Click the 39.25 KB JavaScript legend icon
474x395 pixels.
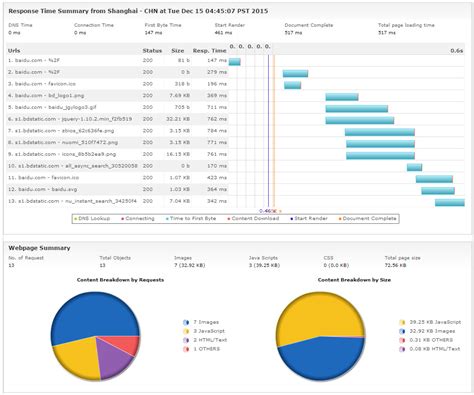click(402, 322)
